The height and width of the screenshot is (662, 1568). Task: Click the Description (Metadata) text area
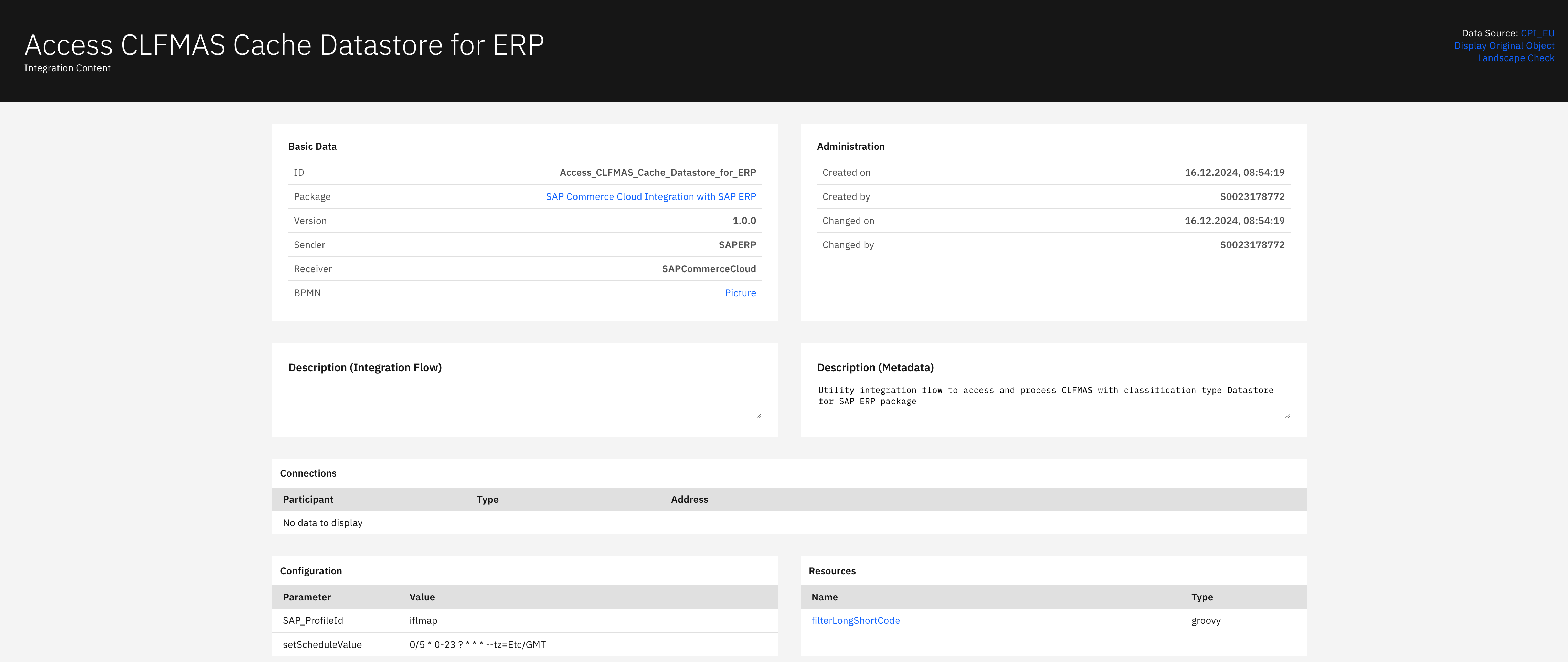[1053, 401]
